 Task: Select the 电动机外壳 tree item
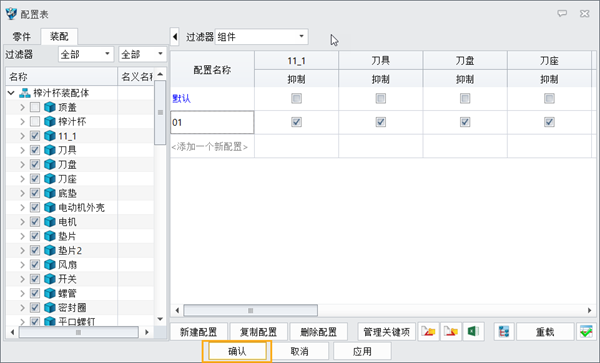coord(81,208)
